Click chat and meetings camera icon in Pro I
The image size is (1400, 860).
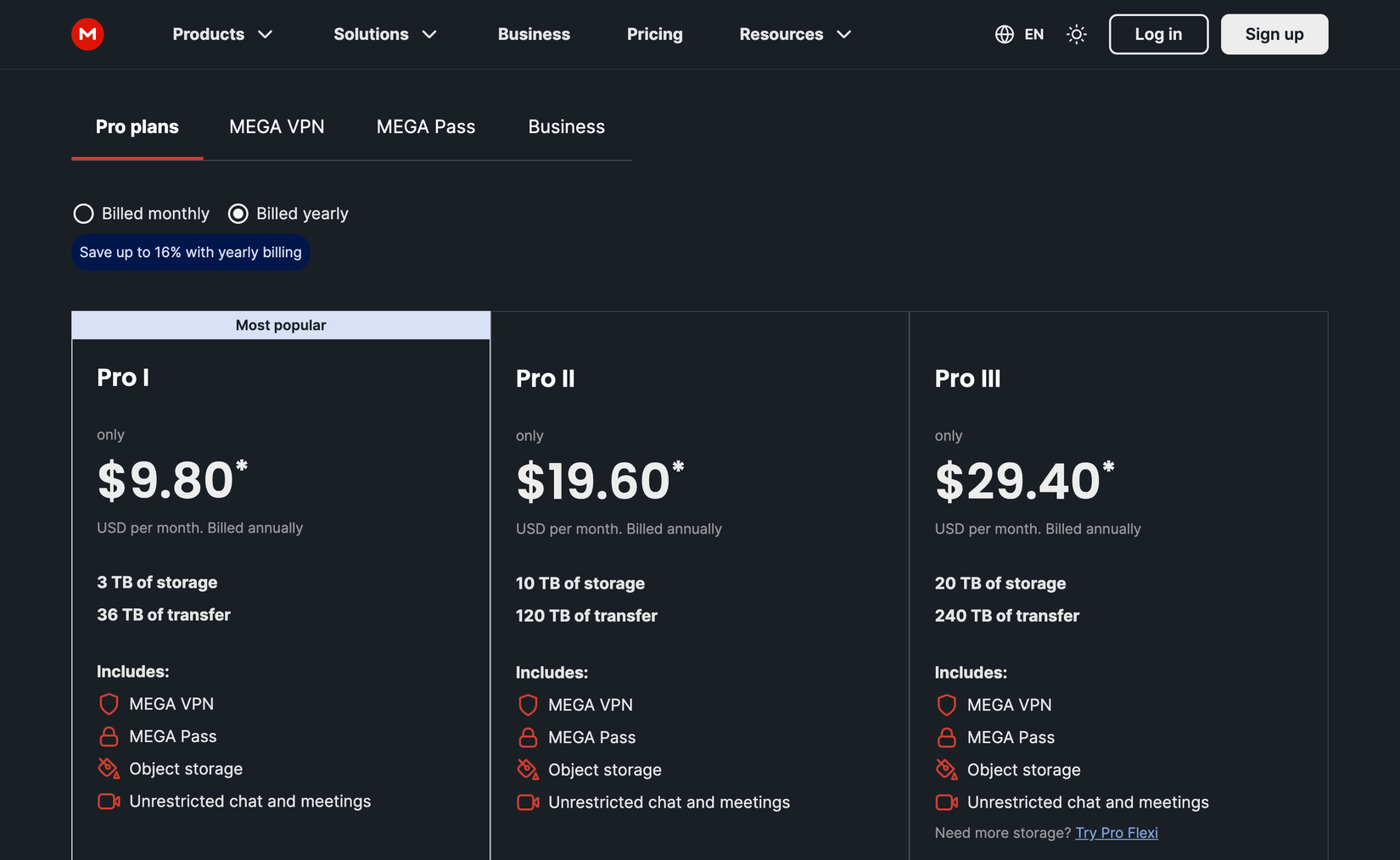point(109,801)
